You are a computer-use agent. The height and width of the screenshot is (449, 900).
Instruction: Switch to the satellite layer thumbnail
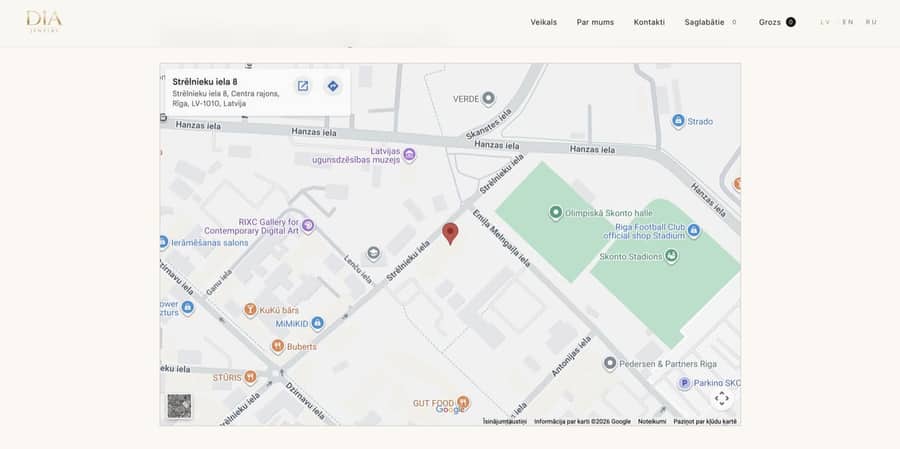[x=179, y=406]
